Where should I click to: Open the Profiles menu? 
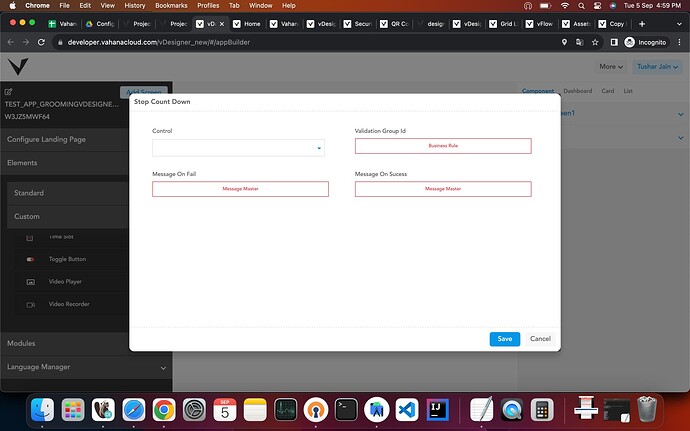coord(208,6)
